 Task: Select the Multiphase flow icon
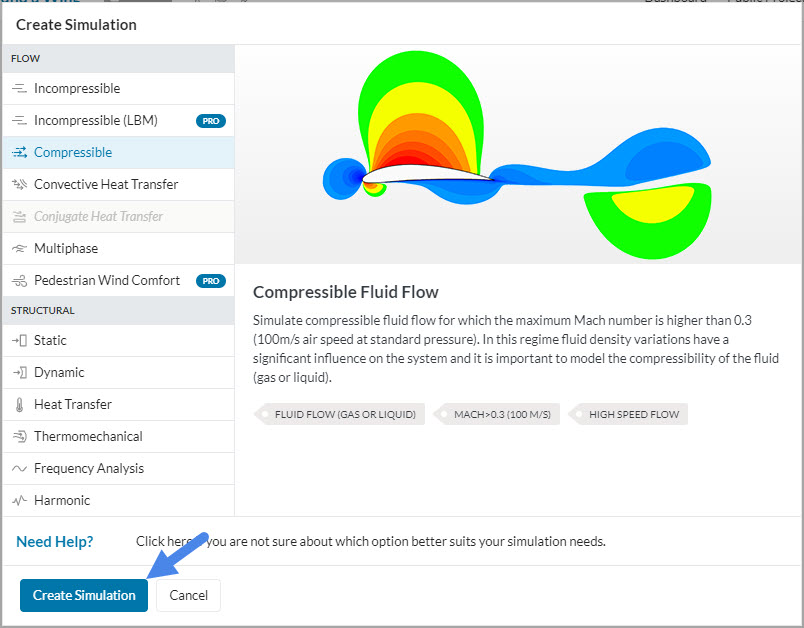[x=18, y=248]
